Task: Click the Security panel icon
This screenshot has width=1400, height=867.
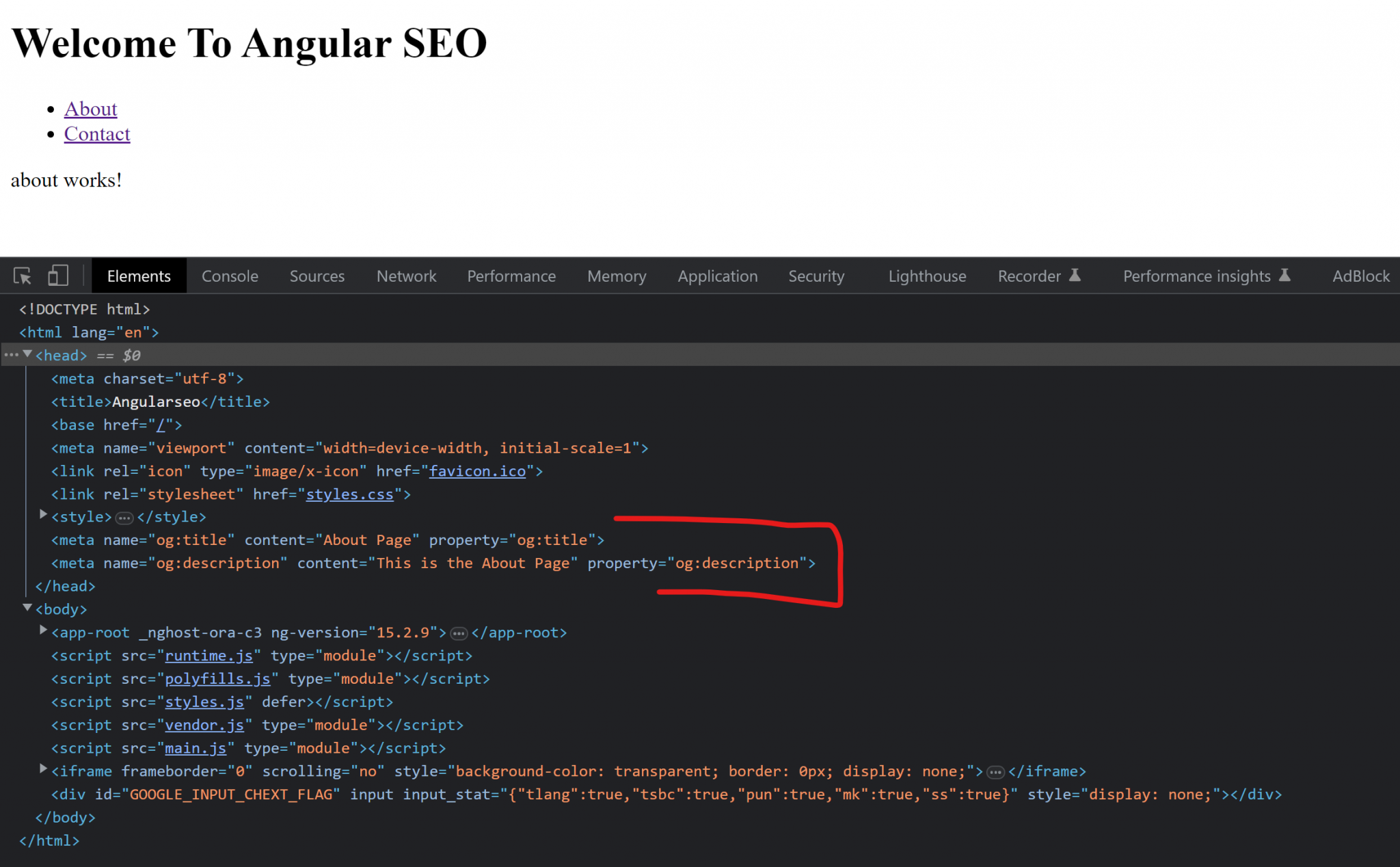Action: (x=815, y=276)
